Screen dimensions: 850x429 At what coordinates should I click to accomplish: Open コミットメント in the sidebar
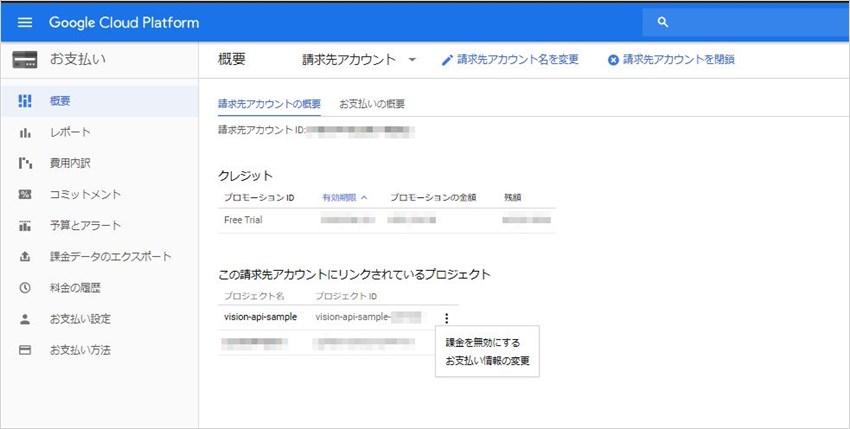click(x=100, y=194)
